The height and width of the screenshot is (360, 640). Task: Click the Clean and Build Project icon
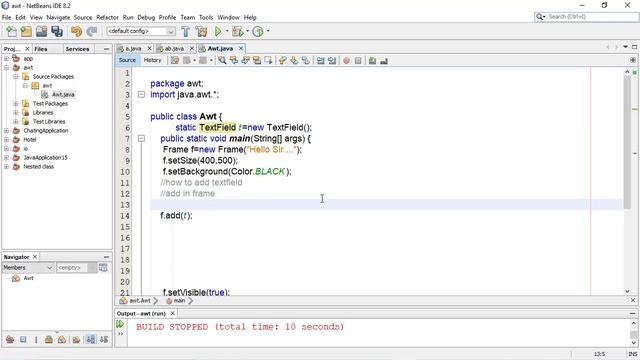[x=201, y=31]
